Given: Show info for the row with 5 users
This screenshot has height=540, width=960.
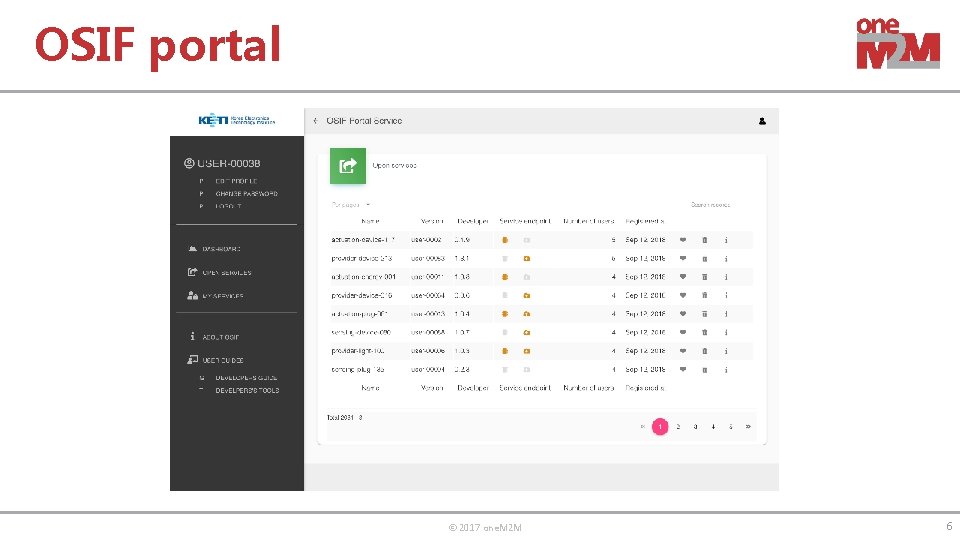Looking at the screenshot, I should pos(726,240).
